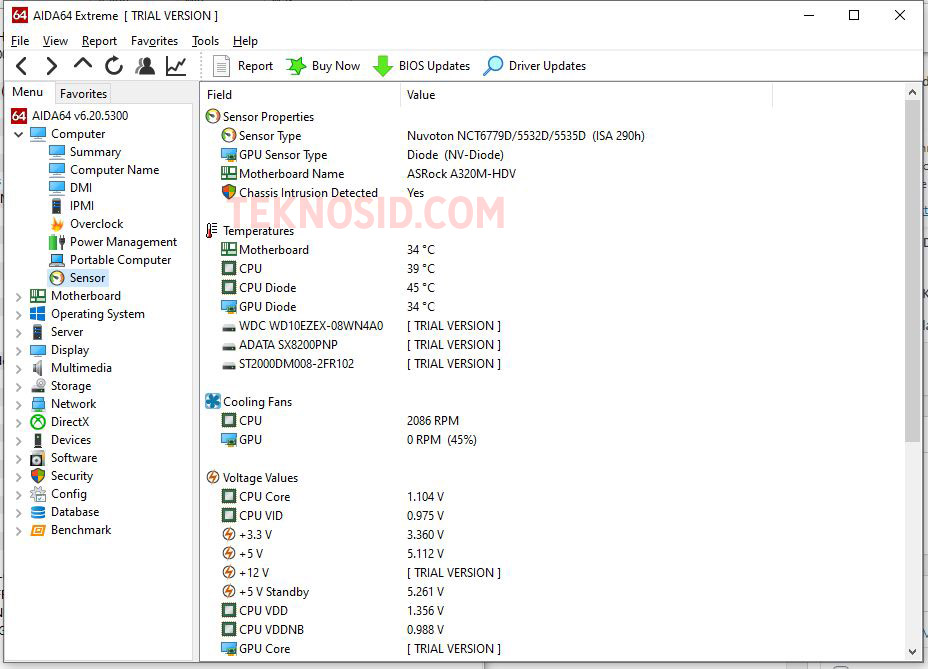This screenshot has height=669, width=928.
Task: Go back with the left arrow icon
Action: (x=22, y=66)
